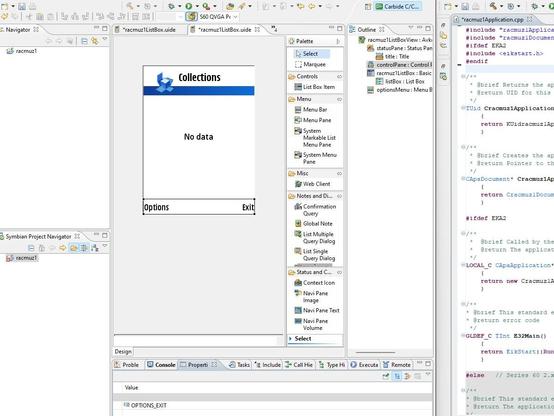Choose System Markable List Menu Pane
This screenshot has width=554, height=416.
pyautogui.click(x=315, y=137)
